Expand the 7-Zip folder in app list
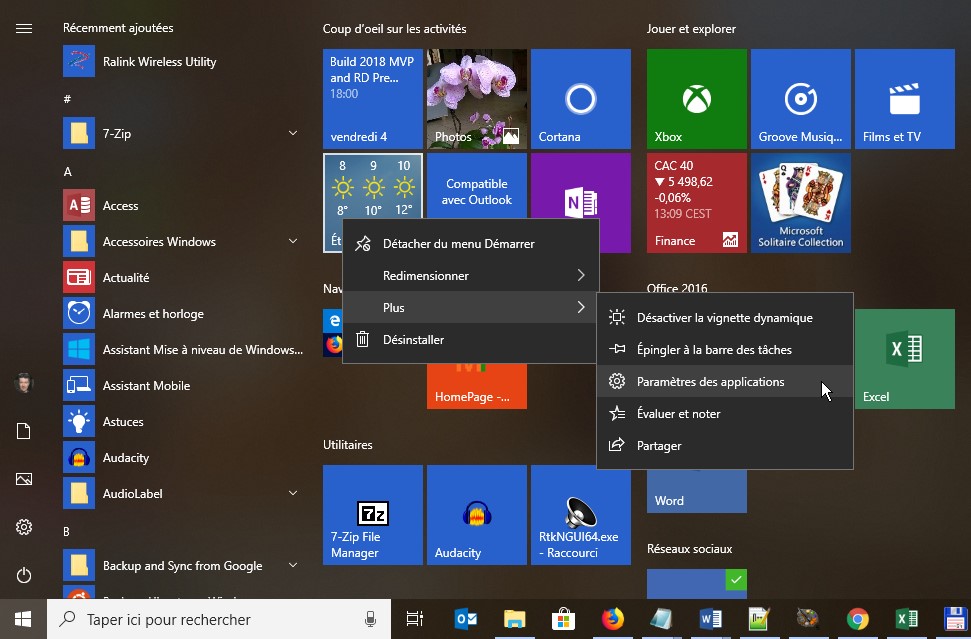Image resolution: width=971 pixels, height=639 pixels. [293, 134]
